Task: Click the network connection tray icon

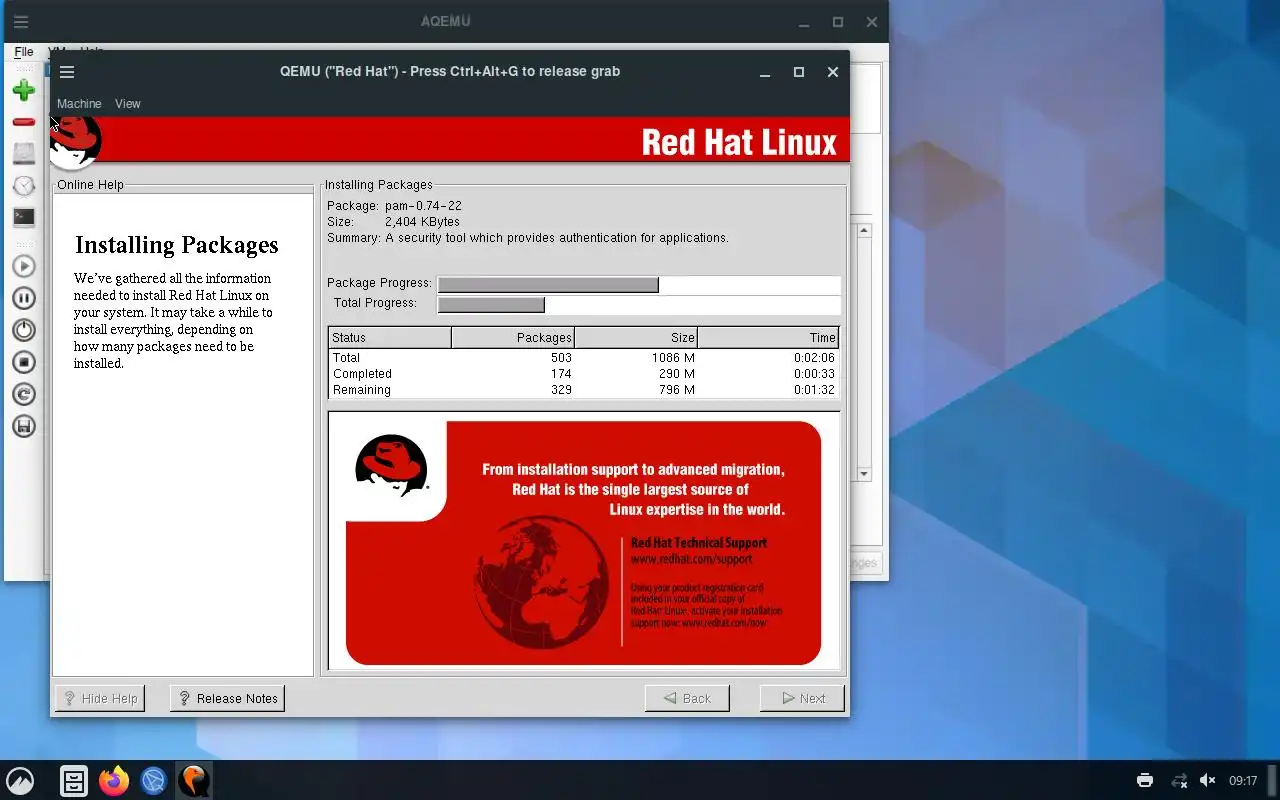Action: pyautogui.click(x=1180, y=780)
